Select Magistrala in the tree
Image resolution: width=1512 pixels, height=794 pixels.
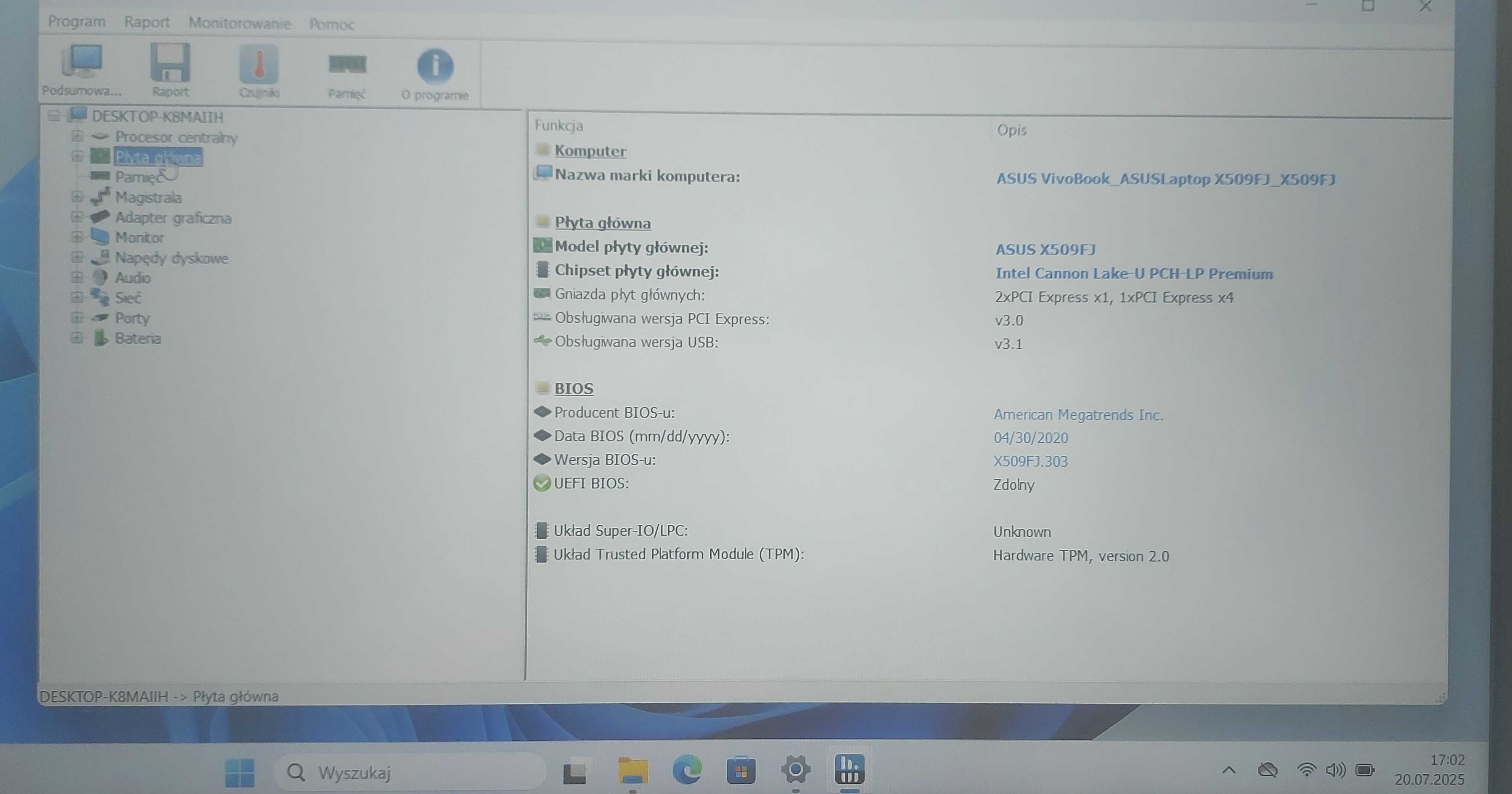[x=148, y=197]
